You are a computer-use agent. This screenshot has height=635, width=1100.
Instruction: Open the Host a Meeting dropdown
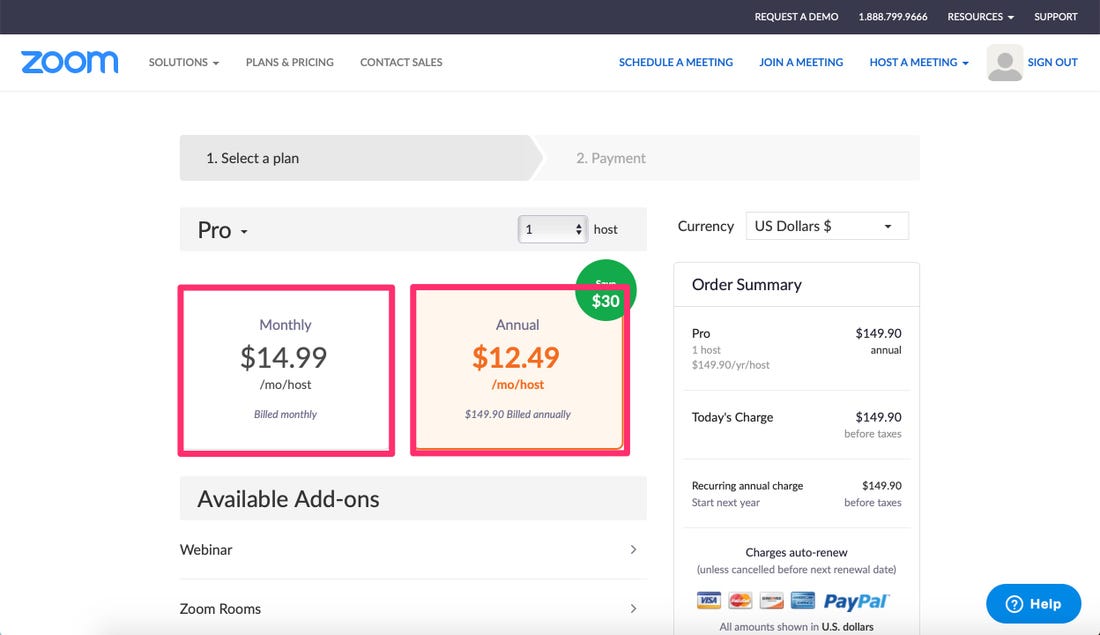click(x=919, y=62)
